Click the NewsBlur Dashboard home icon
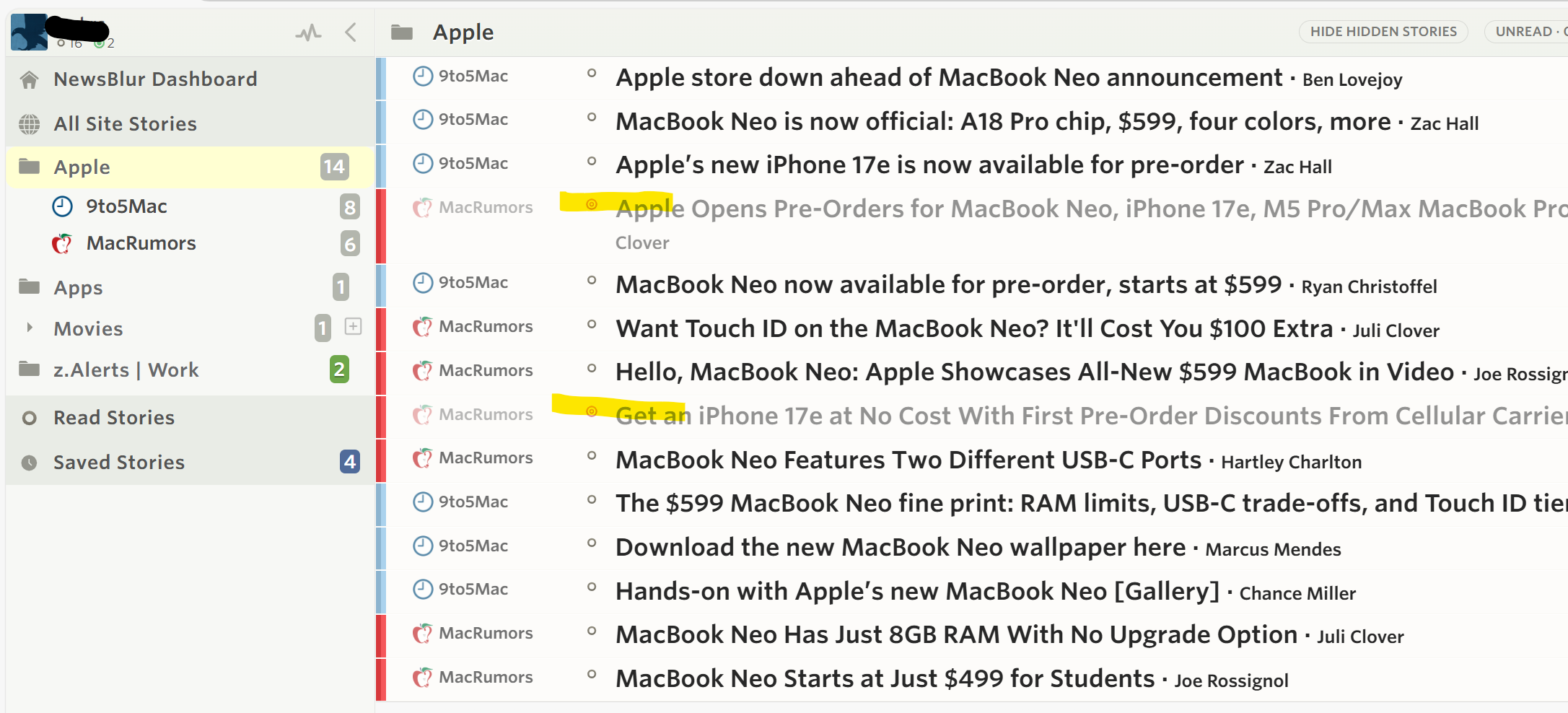The width and height of the screenshot is (1568, 713). 30,79
